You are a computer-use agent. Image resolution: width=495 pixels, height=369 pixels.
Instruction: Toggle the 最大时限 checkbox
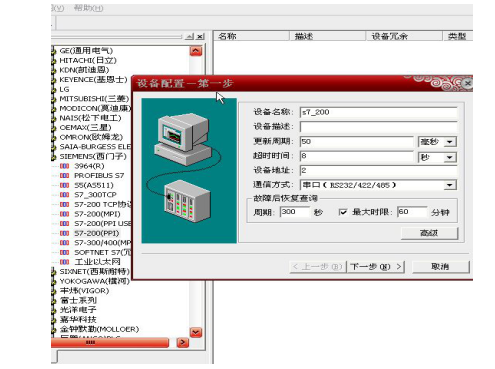point(343,212)
